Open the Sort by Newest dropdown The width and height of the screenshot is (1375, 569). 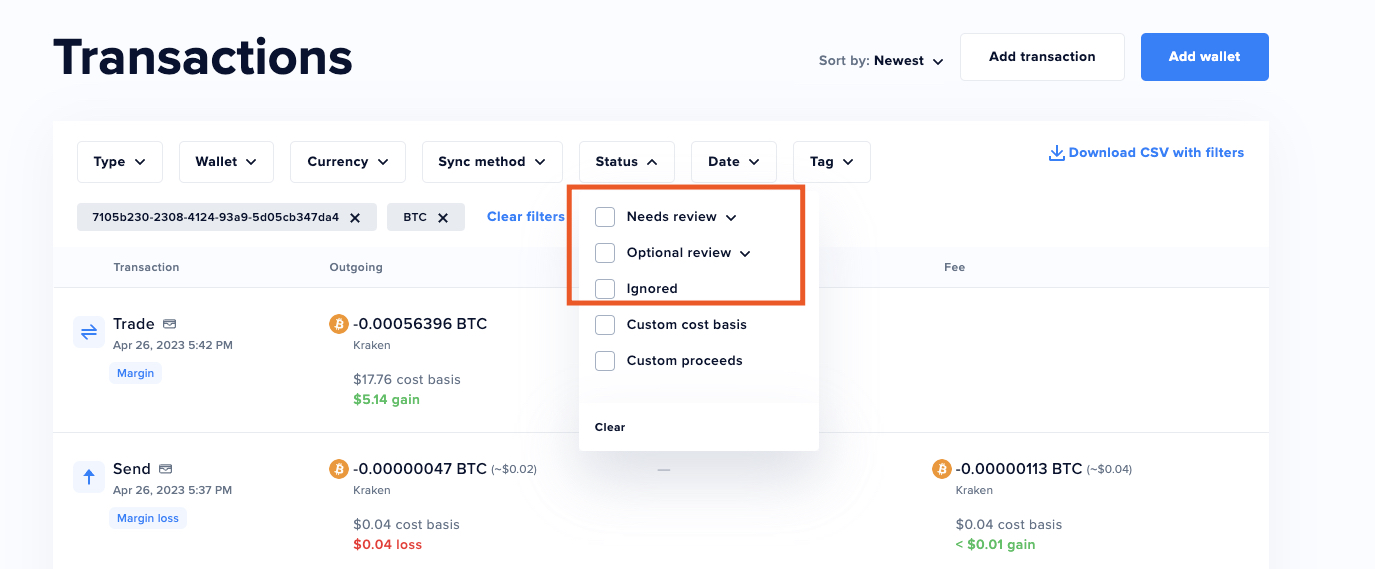coord(881,61)
